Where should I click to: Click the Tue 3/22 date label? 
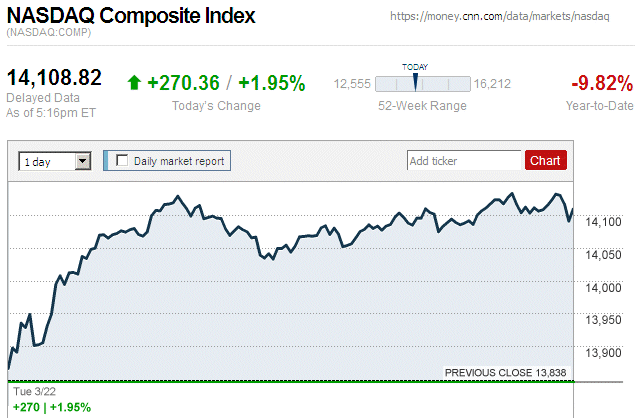point(33,391)
